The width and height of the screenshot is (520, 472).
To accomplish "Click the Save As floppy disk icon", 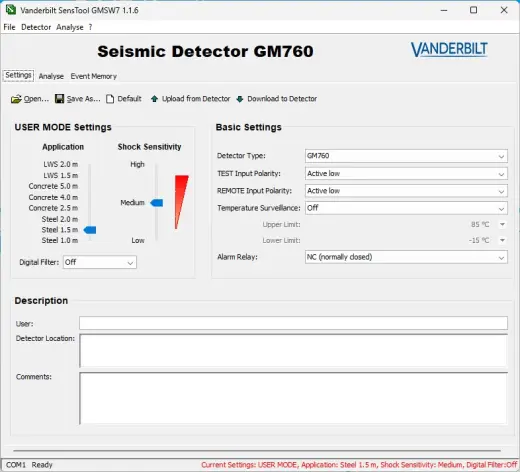I will pyautogui.click(x=59, y=99).
